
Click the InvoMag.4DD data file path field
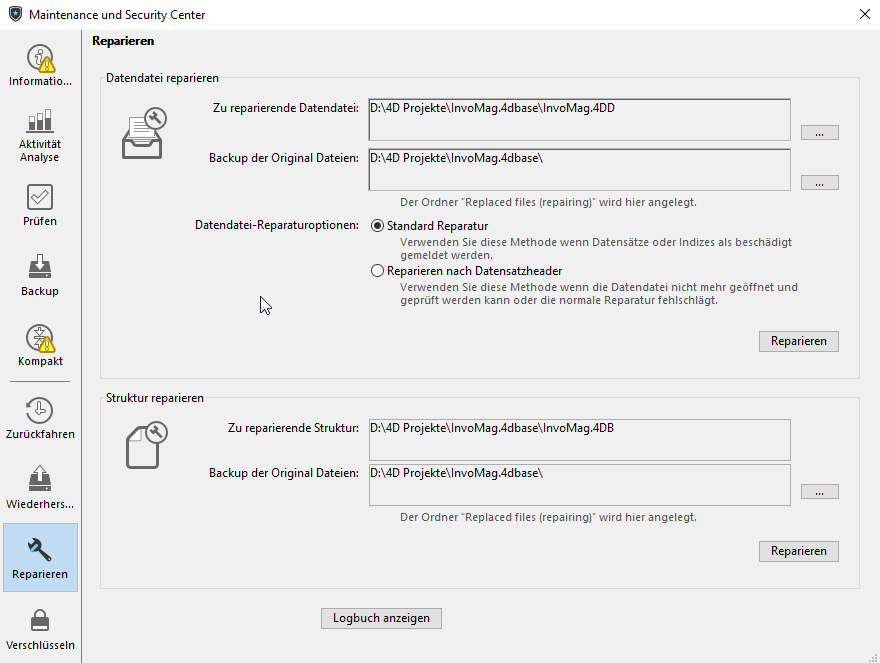click(579, 118)
